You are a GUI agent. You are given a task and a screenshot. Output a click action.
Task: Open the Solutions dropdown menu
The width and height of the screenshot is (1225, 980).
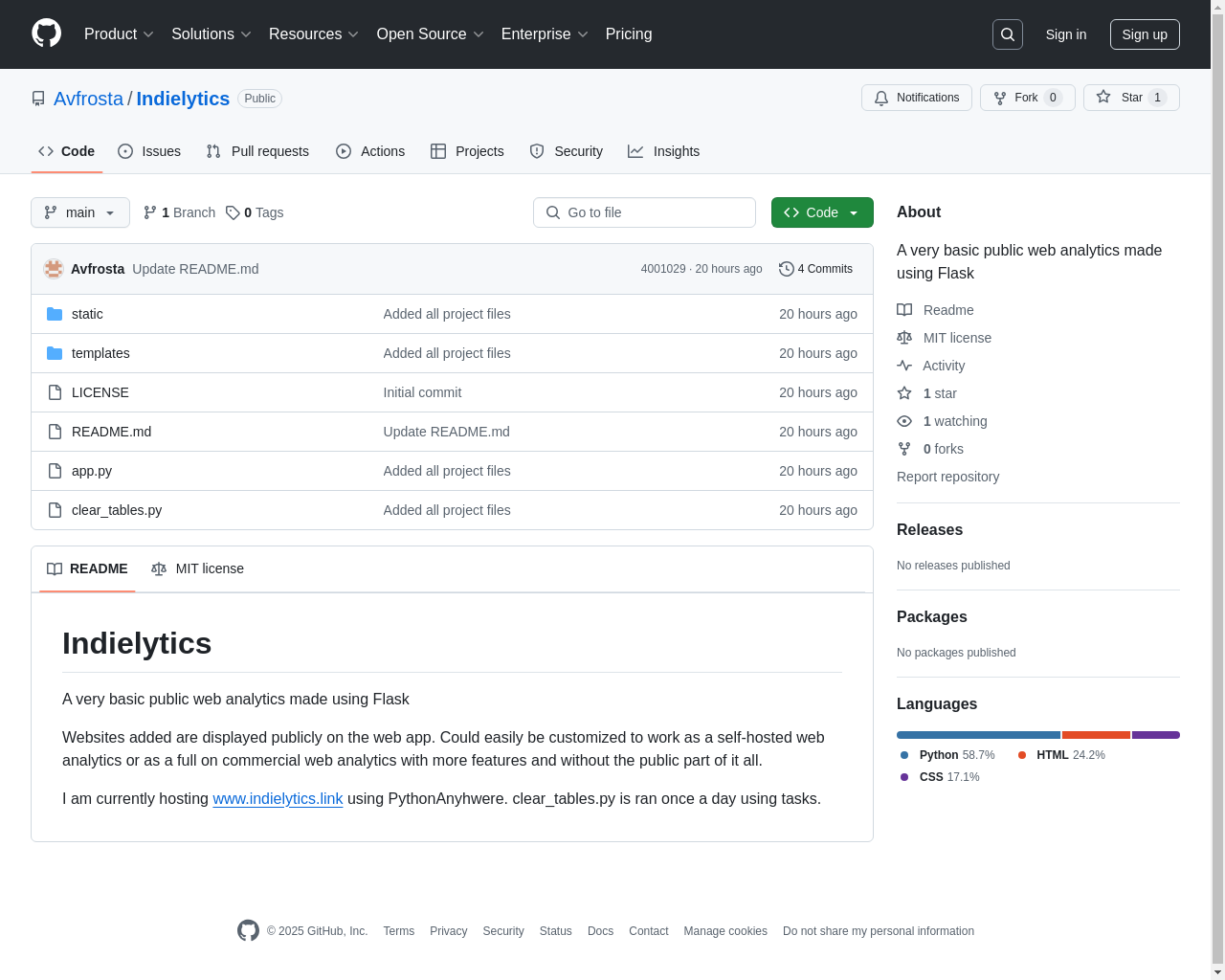pos(212,34)
